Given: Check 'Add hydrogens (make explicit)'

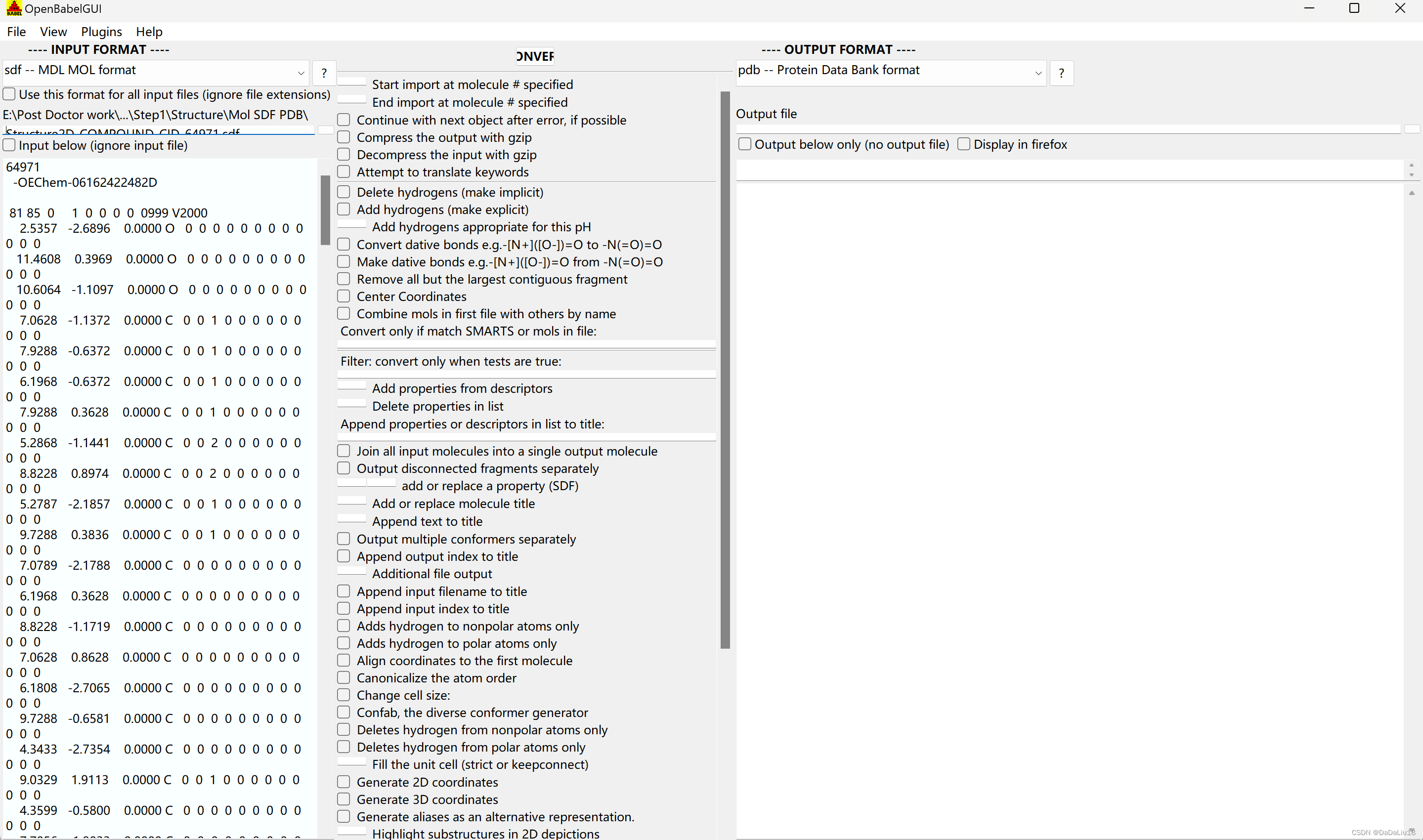Looking at the screenshot, I should [344, 209].
